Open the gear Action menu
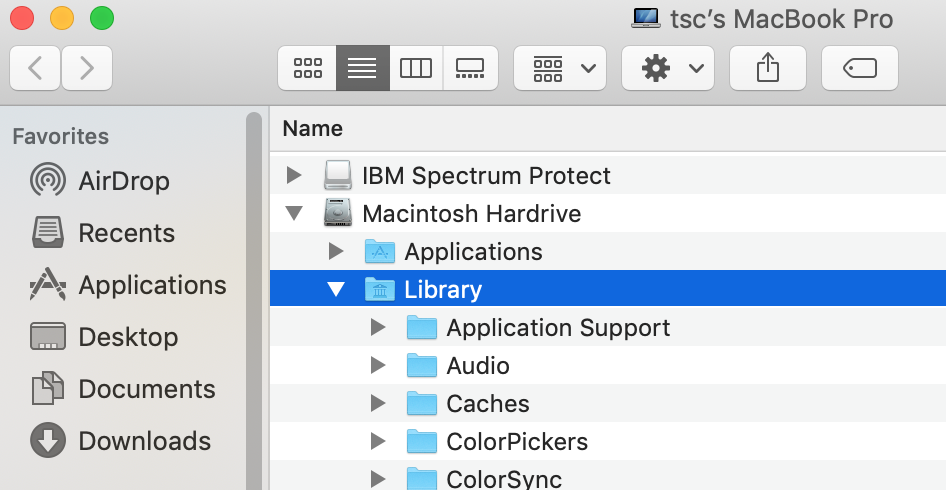The image size is (946, 490). 668,68
